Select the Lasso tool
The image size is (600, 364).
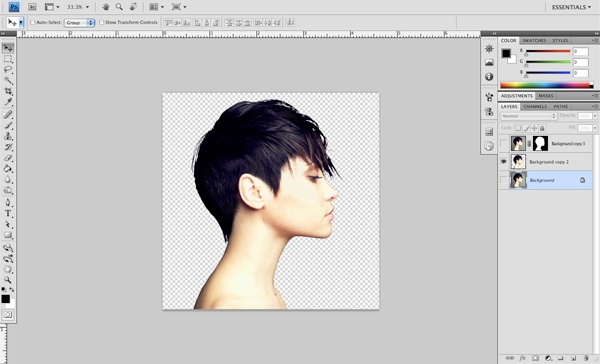pyautogui.click(x=8, y=70)
